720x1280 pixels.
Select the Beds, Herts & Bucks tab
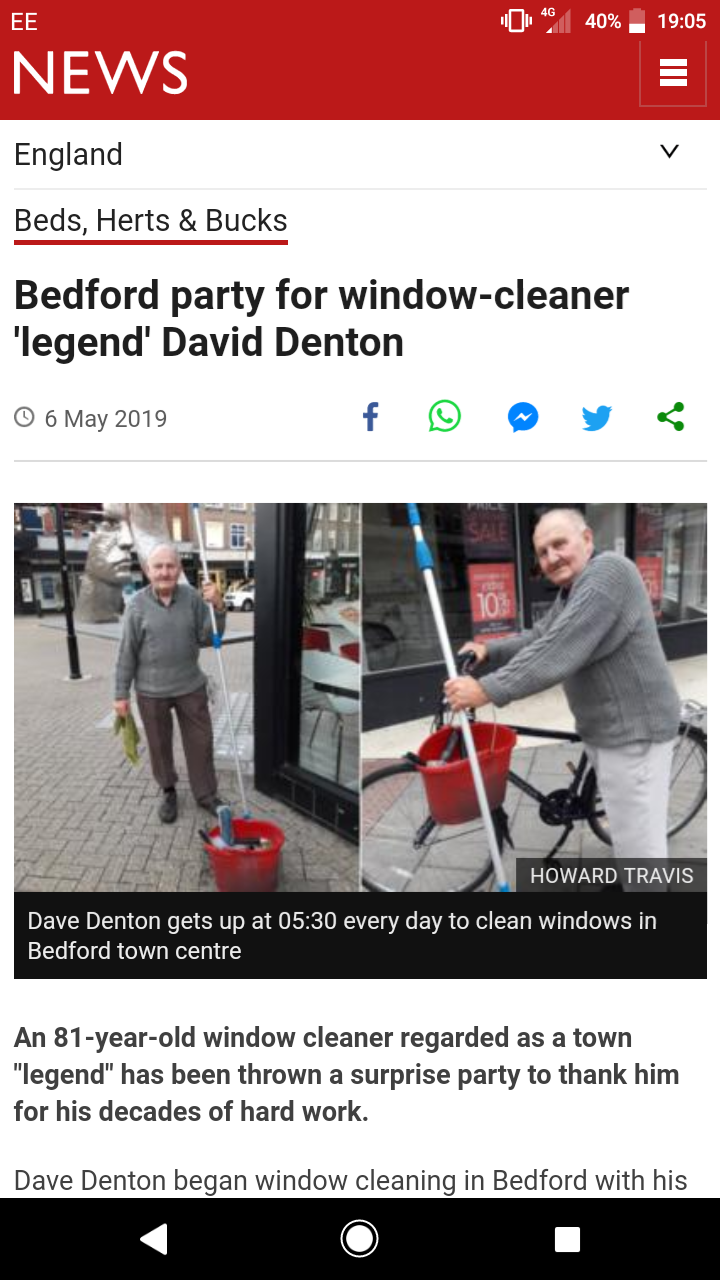click(151, 221)
